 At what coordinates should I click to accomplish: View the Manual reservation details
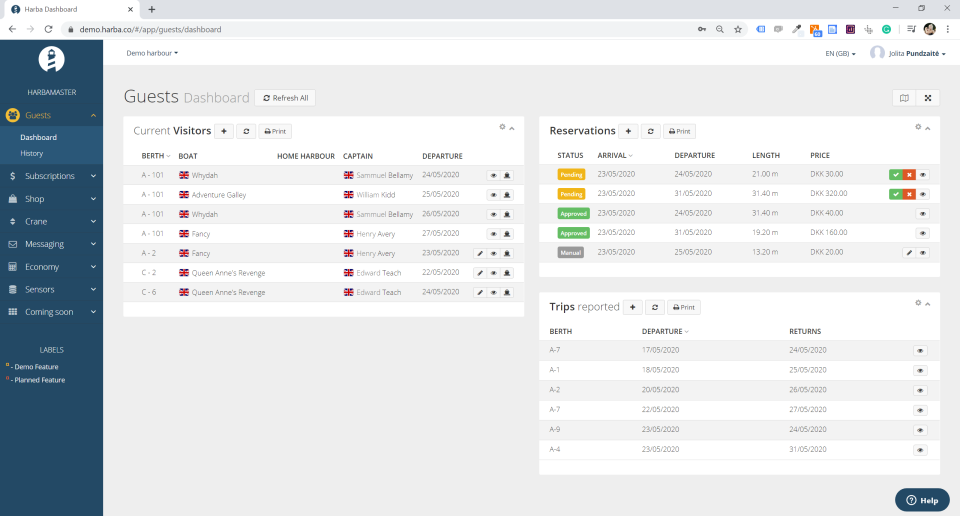tap(923, 253)
